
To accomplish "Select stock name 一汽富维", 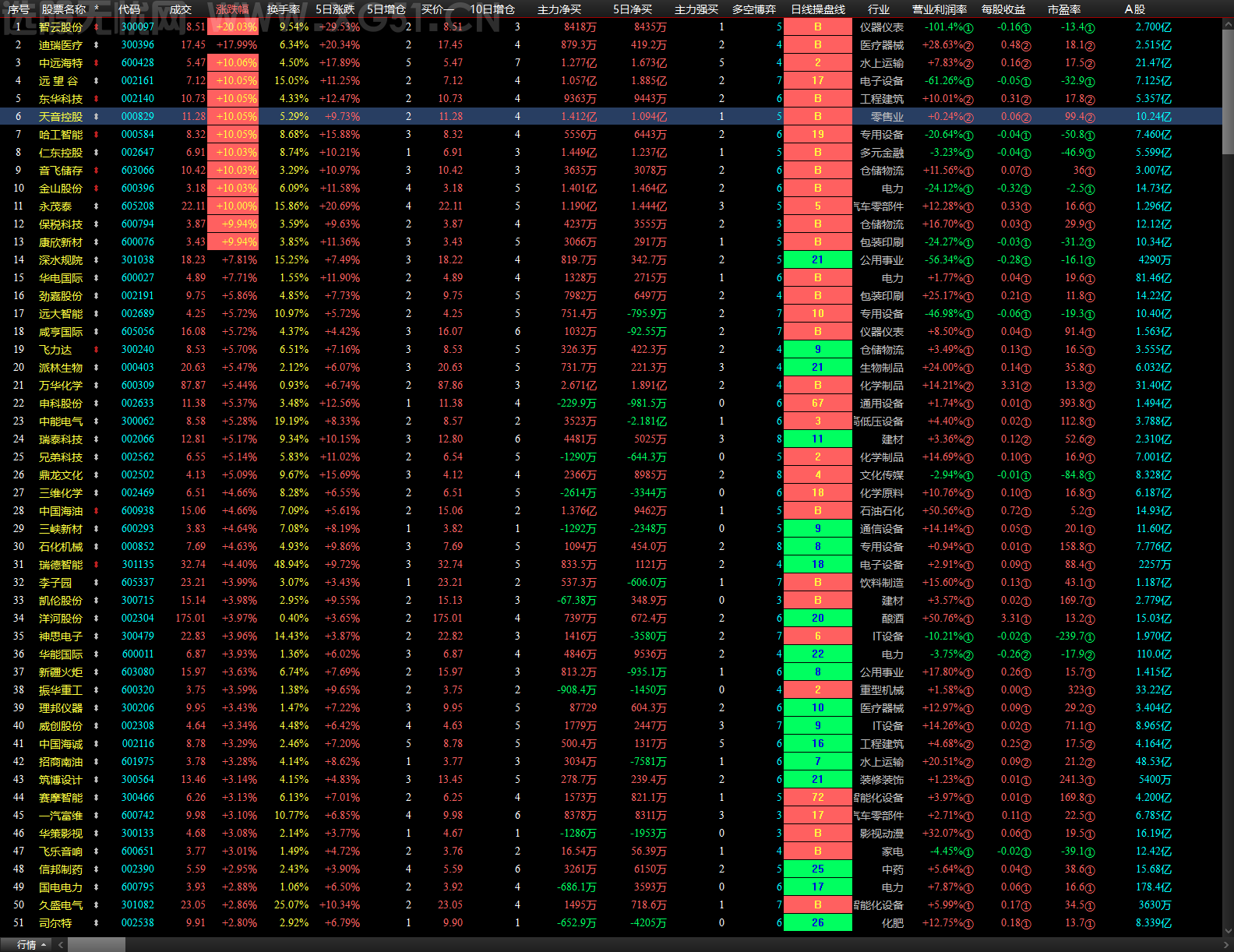I will (x=61, y=816).
